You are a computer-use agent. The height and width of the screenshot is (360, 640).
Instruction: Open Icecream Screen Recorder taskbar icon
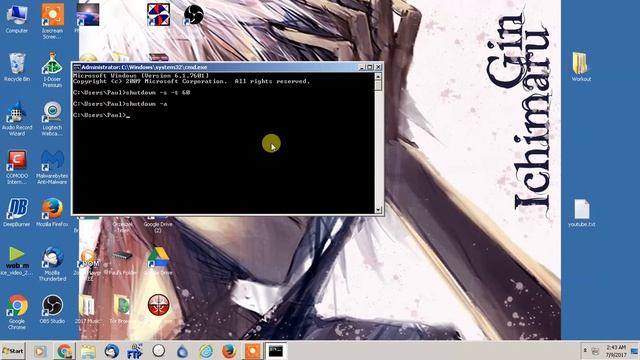(252, 351)
